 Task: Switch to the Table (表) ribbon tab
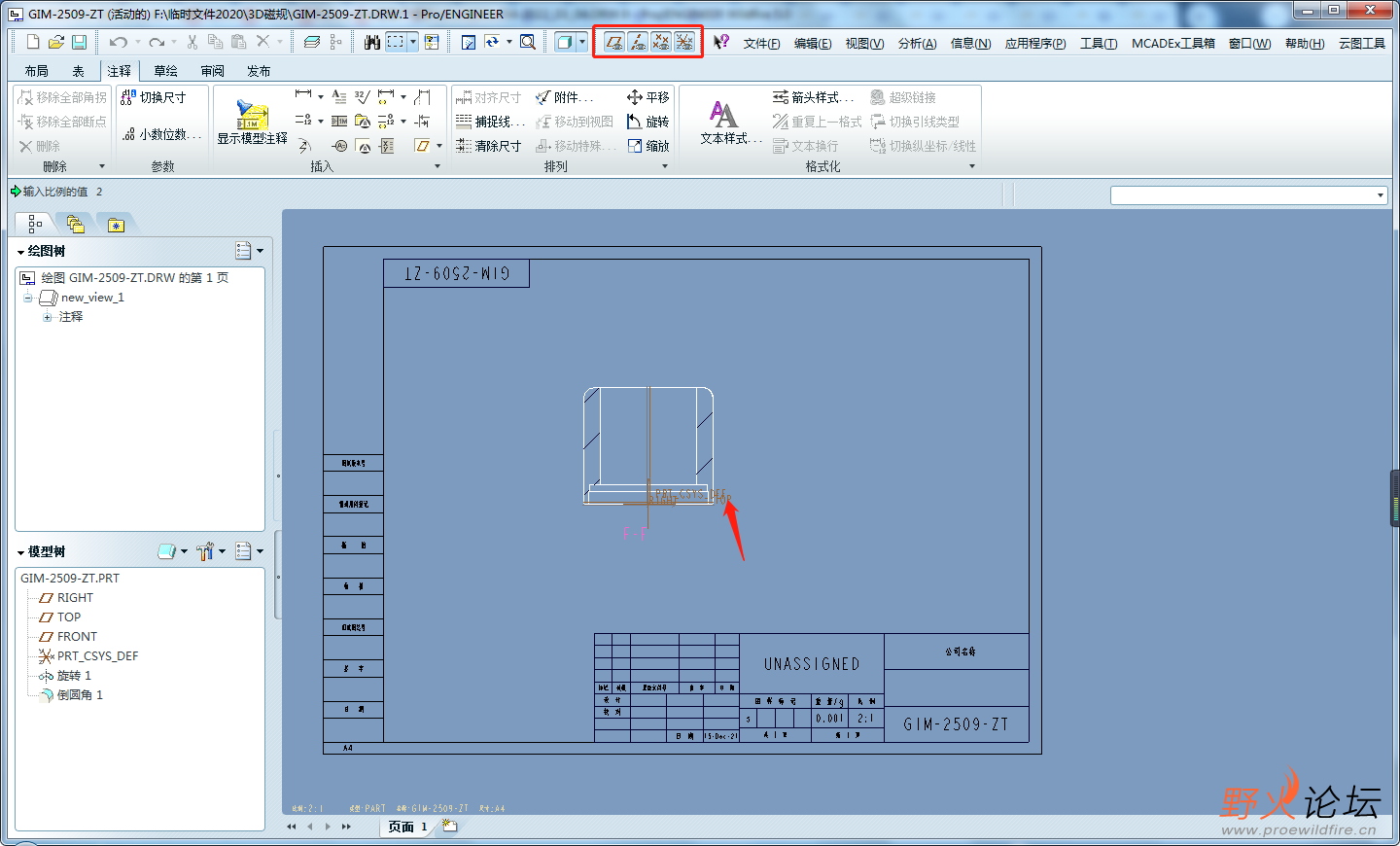pyautogui.click(x=79, y=71)
